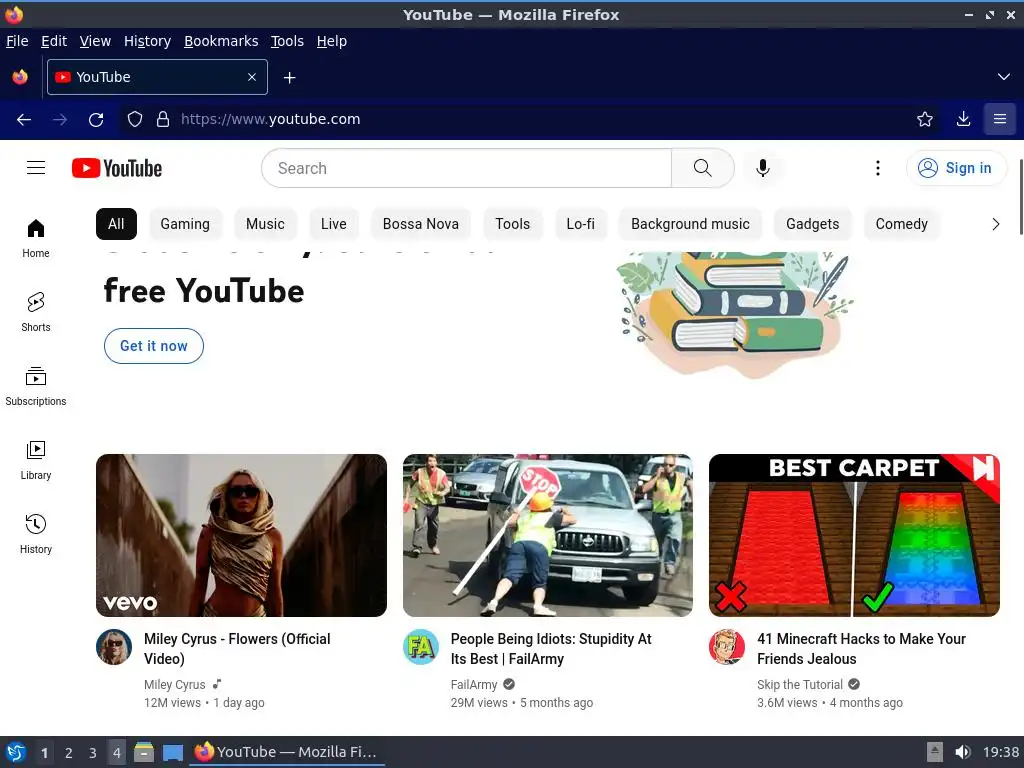Select the Comedy filter chip
Screen dimensions: 1024x768
(x=901, y=224)
